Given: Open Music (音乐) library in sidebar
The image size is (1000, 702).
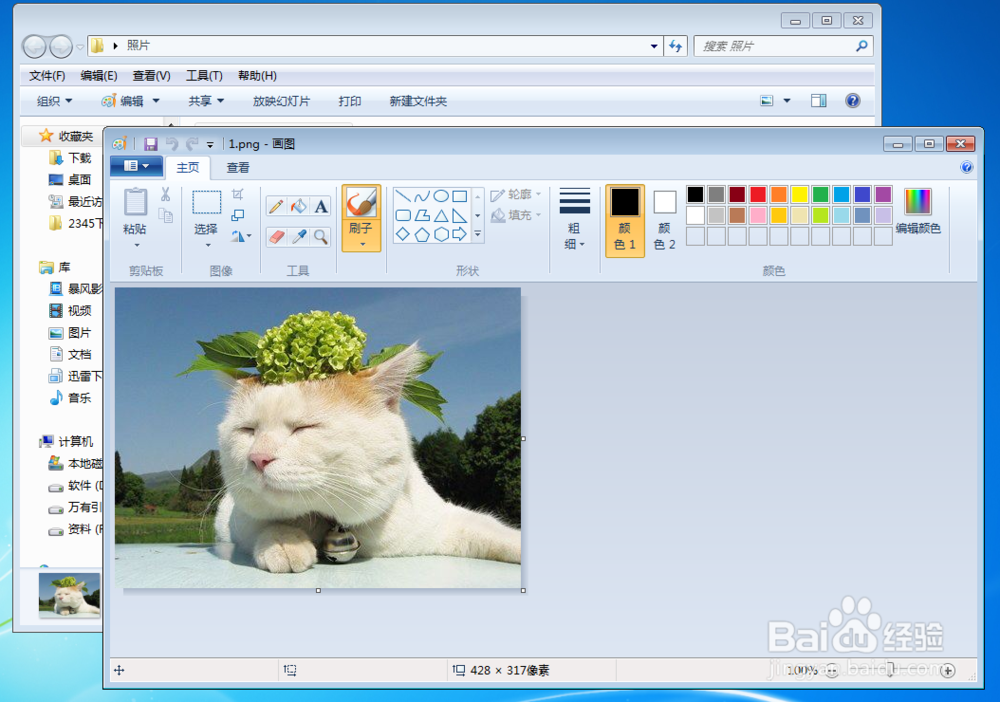Looking at the screenshot, I should 71,398.
